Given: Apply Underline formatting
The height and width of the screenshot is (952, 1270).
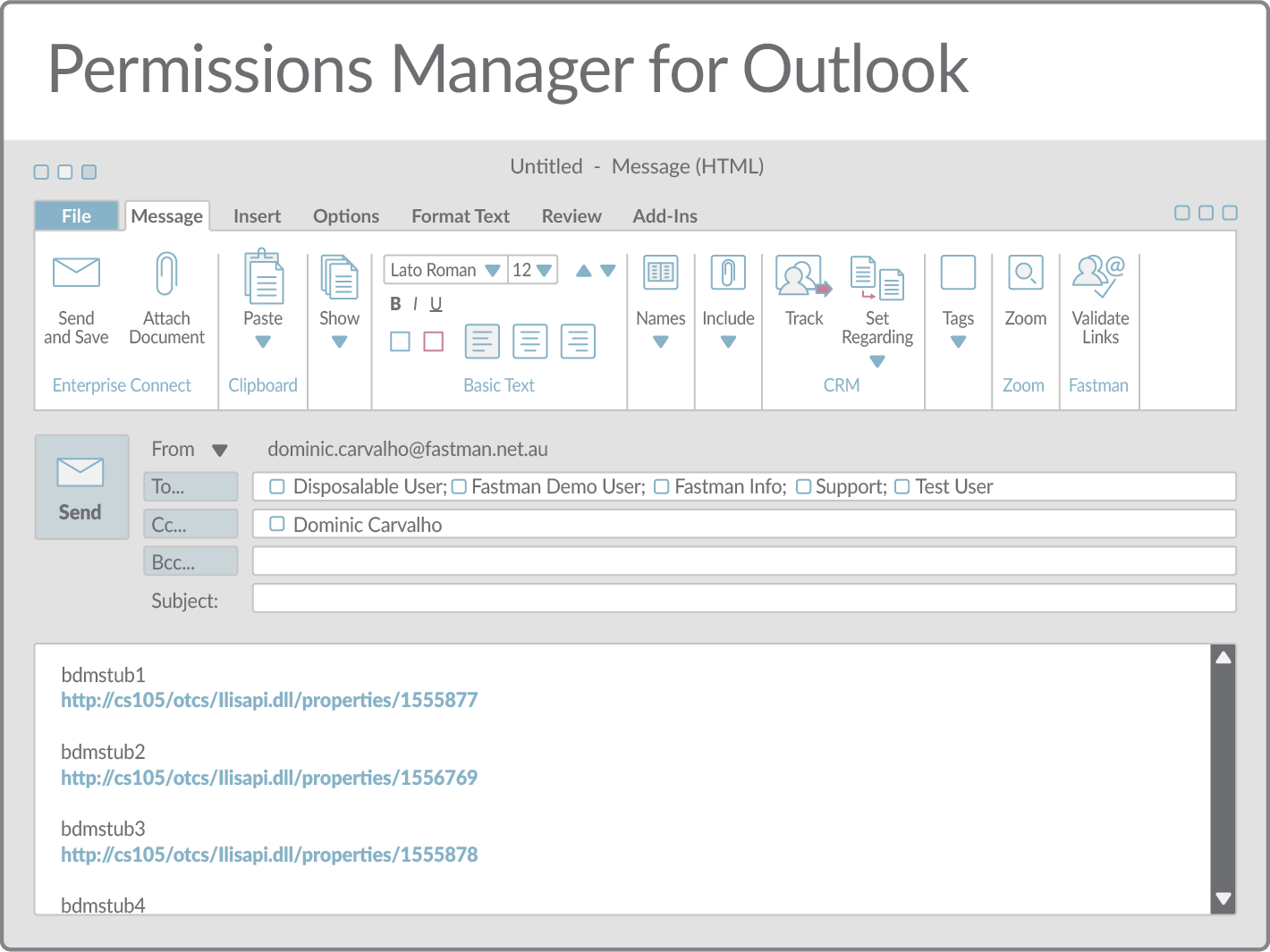Looking at the screenshot, I should click(x=436, y=304).
